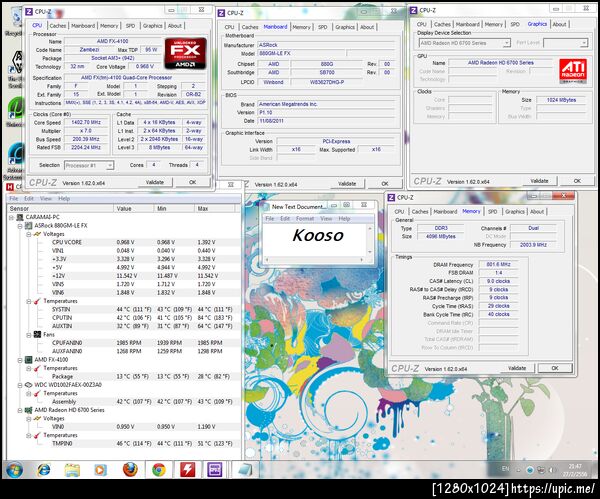The width and height of the screenshot is (600, 499).
Task: Click the AMD Radeon HD 6700 card icon in tree
Action: pos(28,410)
